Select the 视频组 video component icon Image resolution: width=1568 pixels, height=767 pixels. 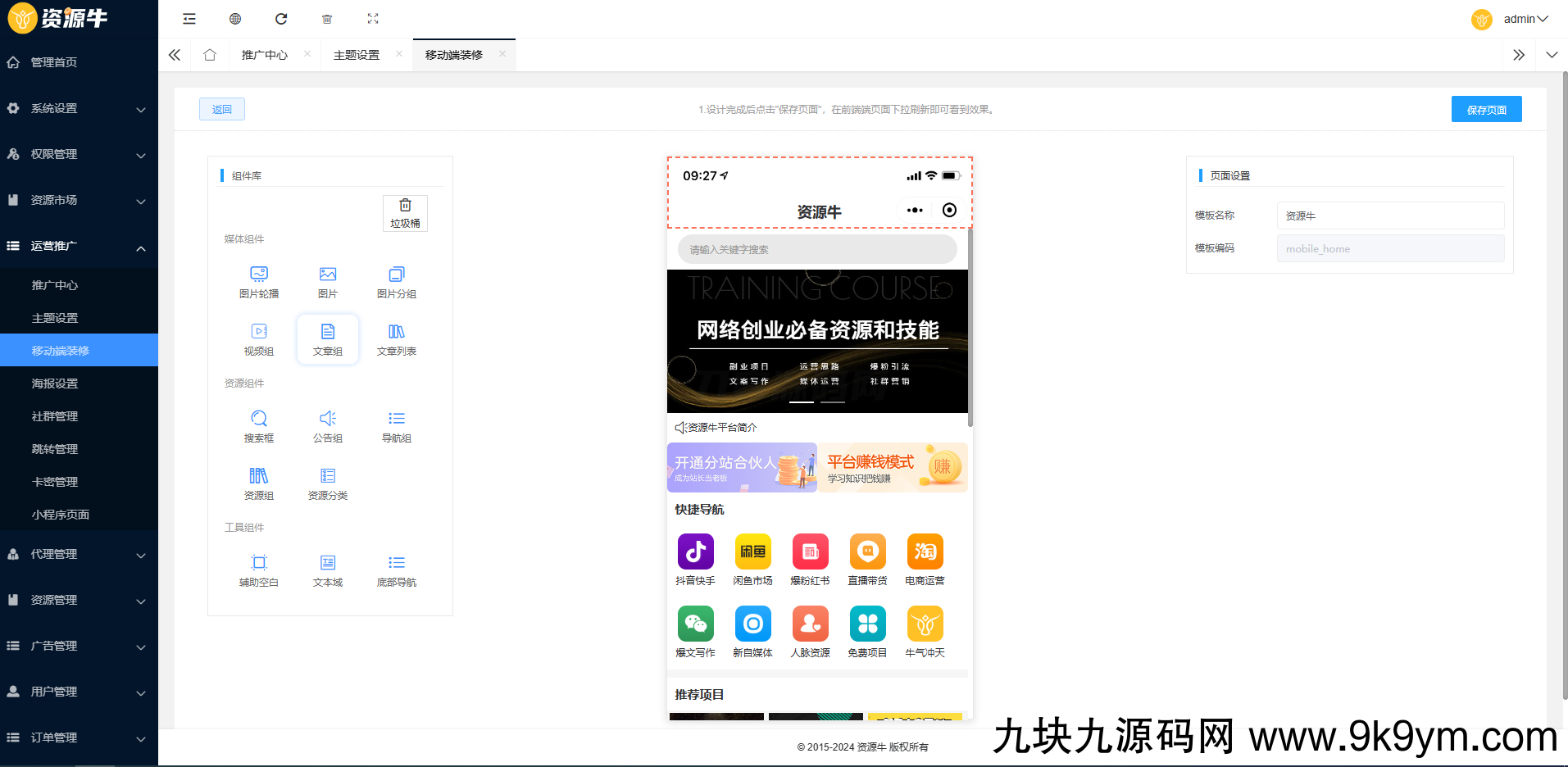(x=259, y=338)
